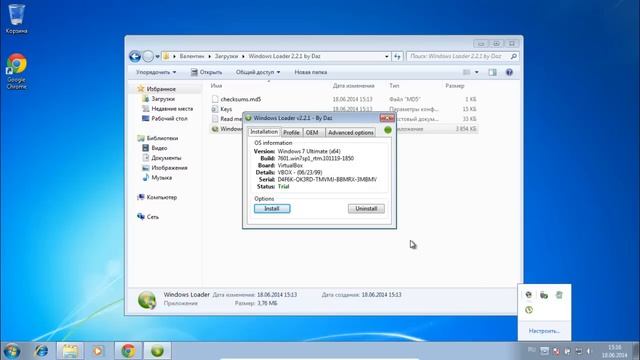Open the Упорядочить menu

(x=156, y=72)
